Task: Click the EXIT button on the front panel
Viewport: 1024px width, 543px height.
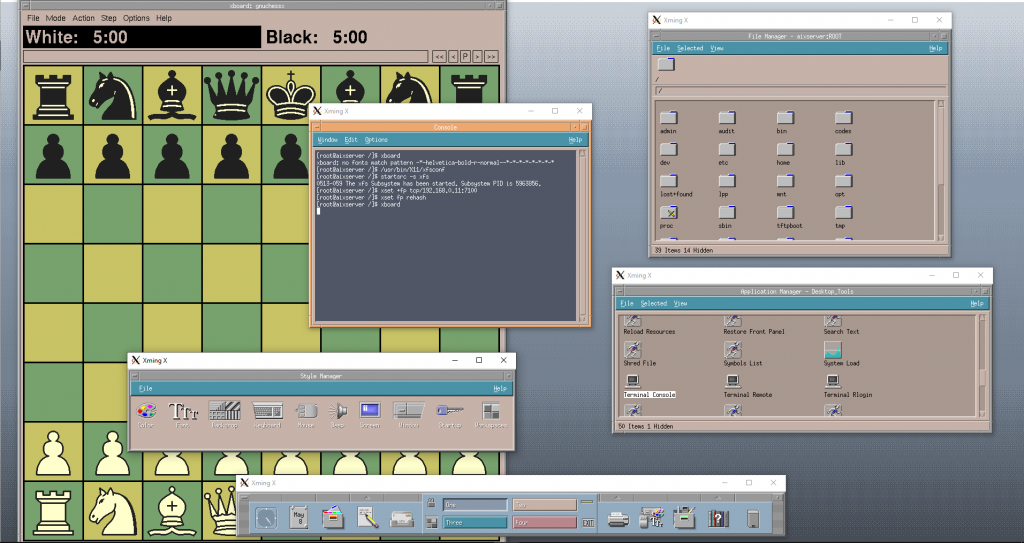Action: point(588,523)
